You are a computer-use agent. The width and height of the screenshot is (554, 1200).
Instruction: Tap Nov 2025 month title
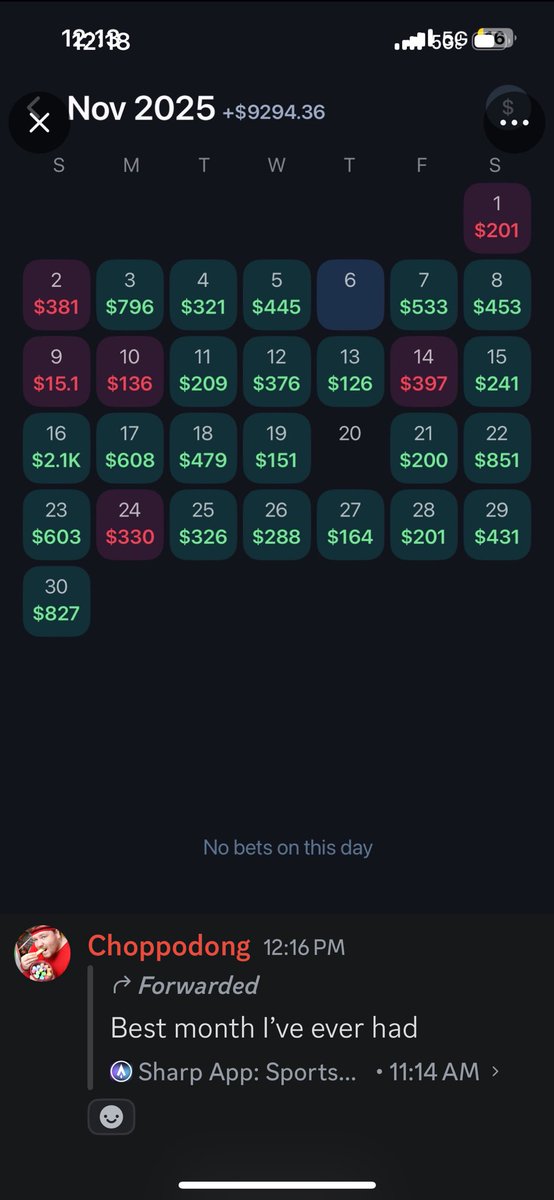(141, 108)
